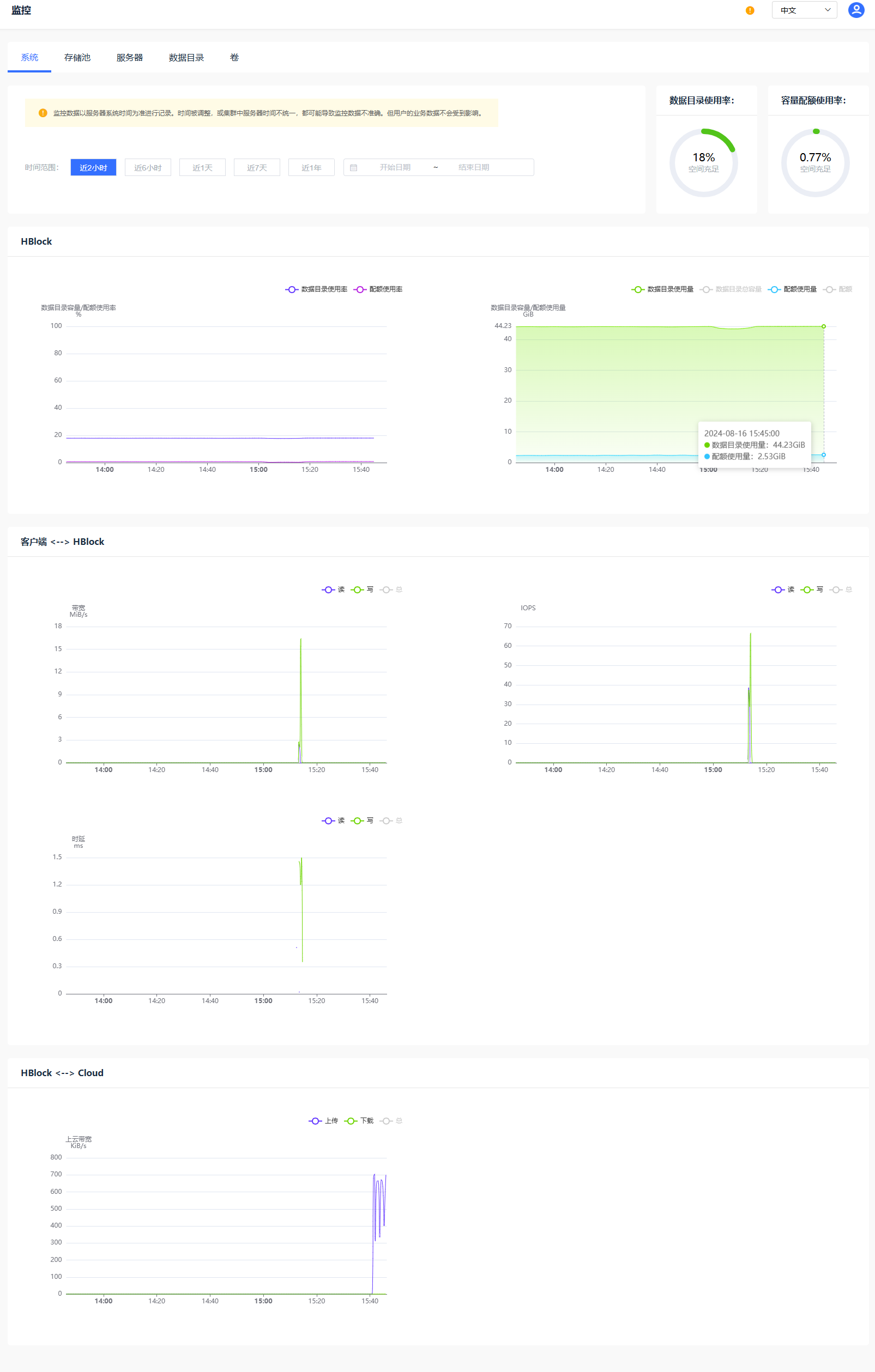This screenshot has height=1372, width=875.
Task: Select the 近7天 time range
Action: coord(257,167)
